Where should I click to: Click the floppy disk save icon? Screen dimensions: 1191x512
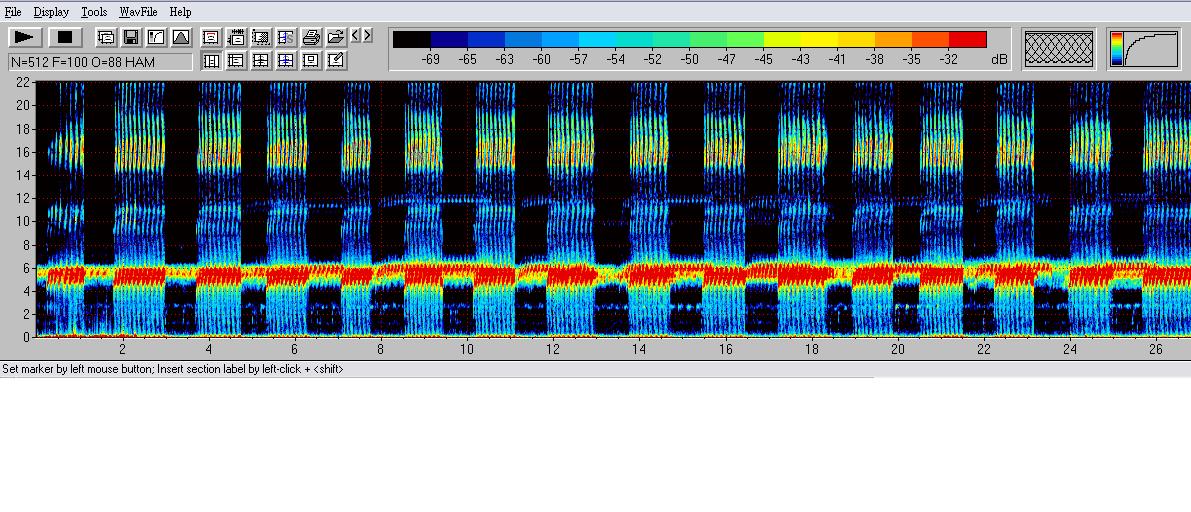[x=131, y=37]
